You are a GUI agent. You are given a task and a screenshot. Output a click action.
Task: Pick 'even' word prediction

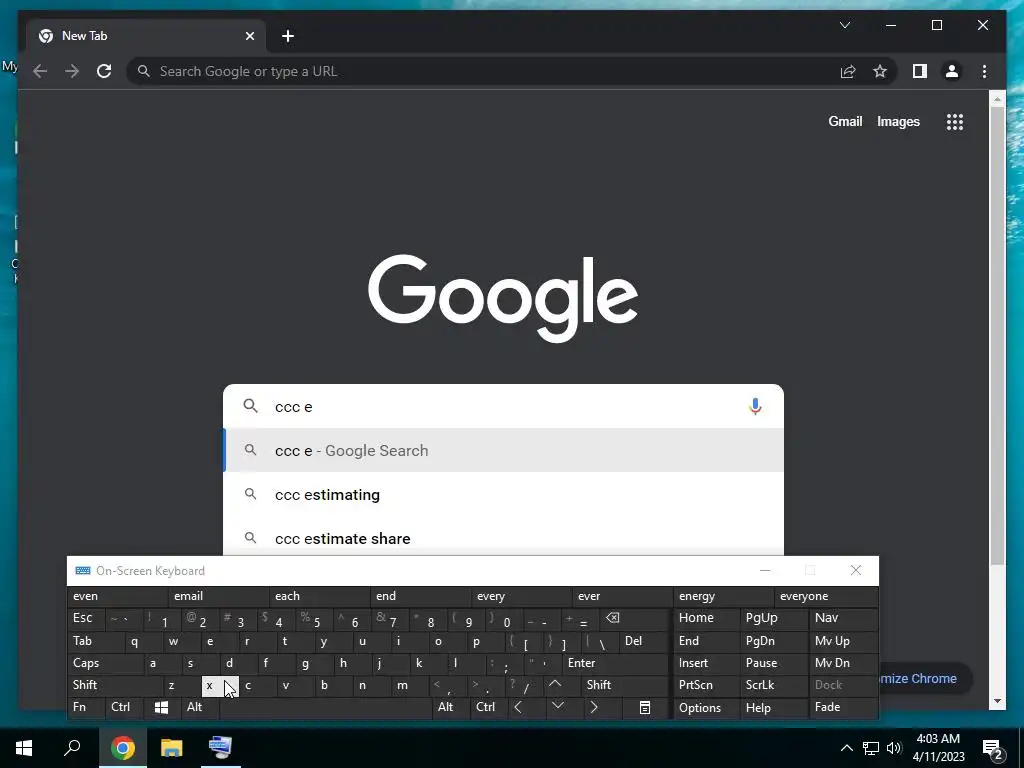coord(118,596)
